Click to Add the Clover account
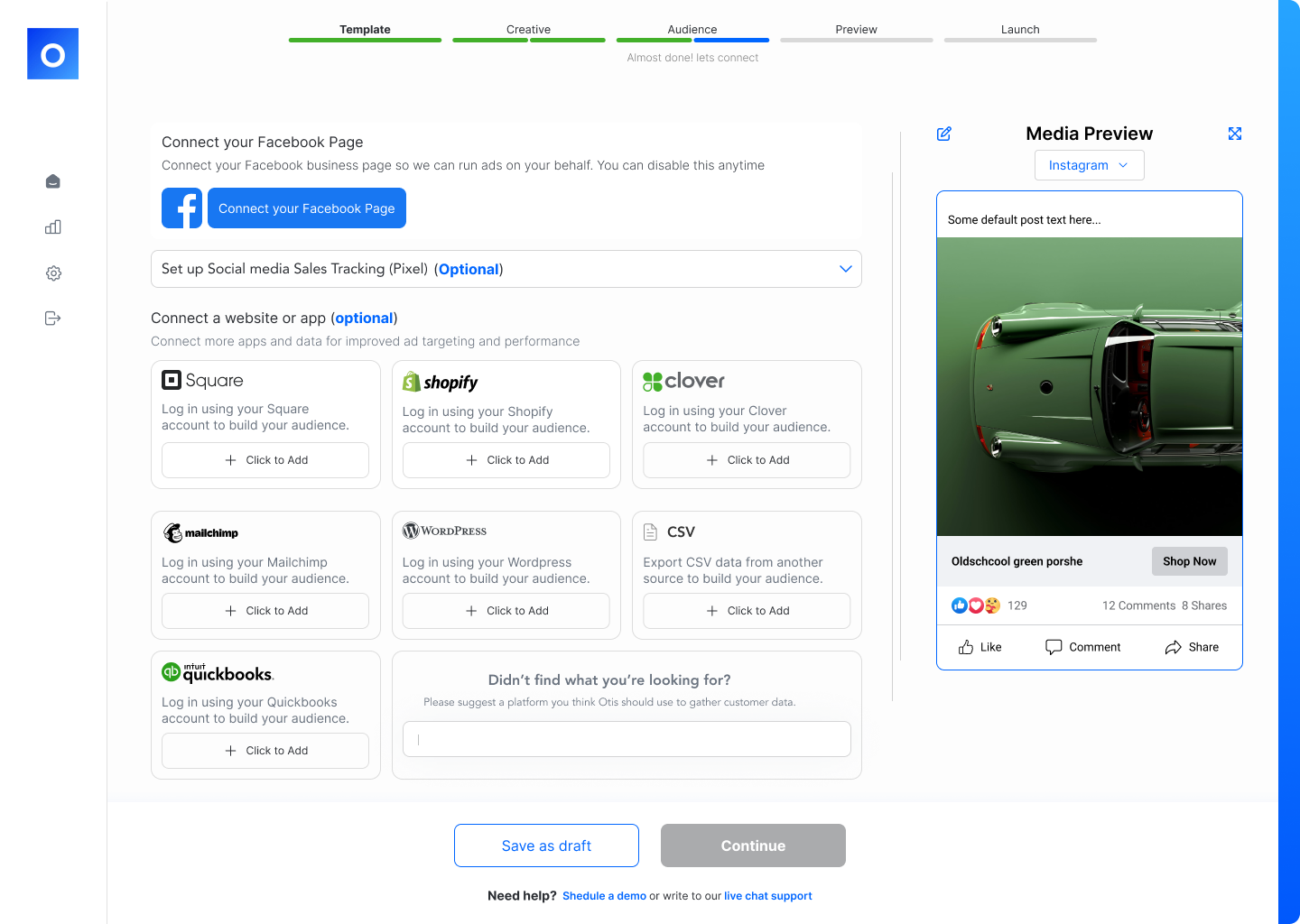 coord(747,460)
